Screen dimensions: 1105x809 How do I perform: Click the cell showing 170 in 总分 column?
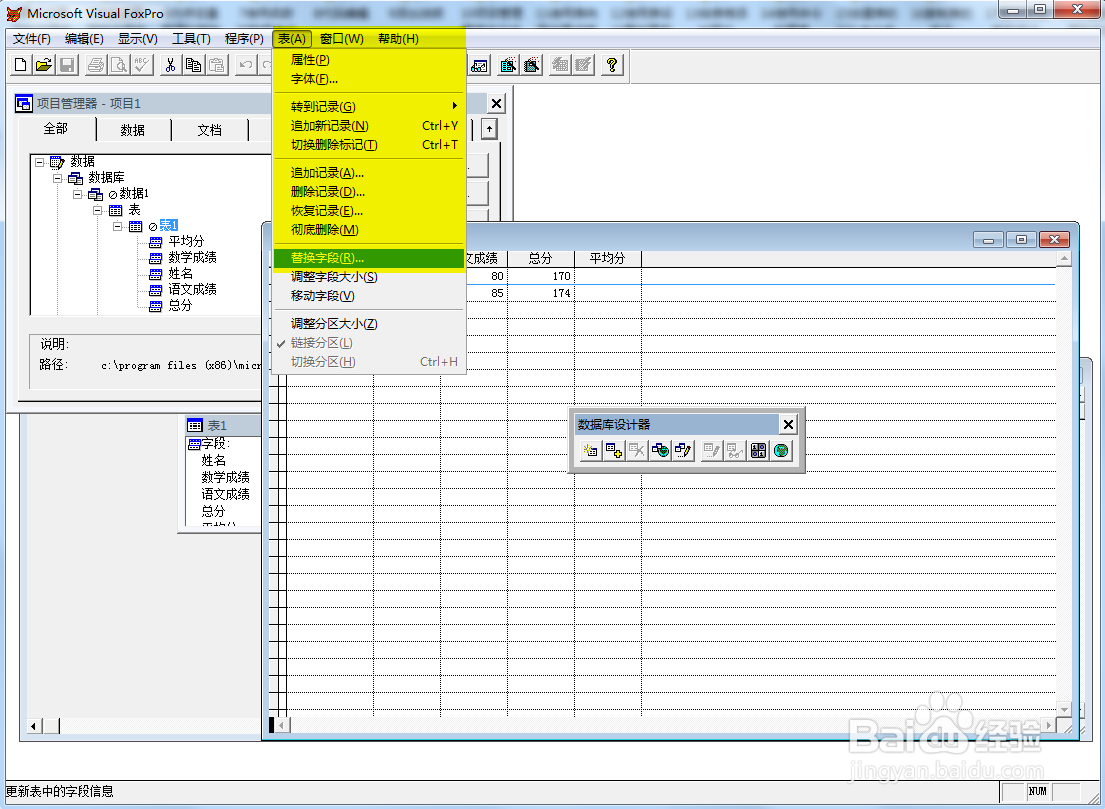click(541, 276)
